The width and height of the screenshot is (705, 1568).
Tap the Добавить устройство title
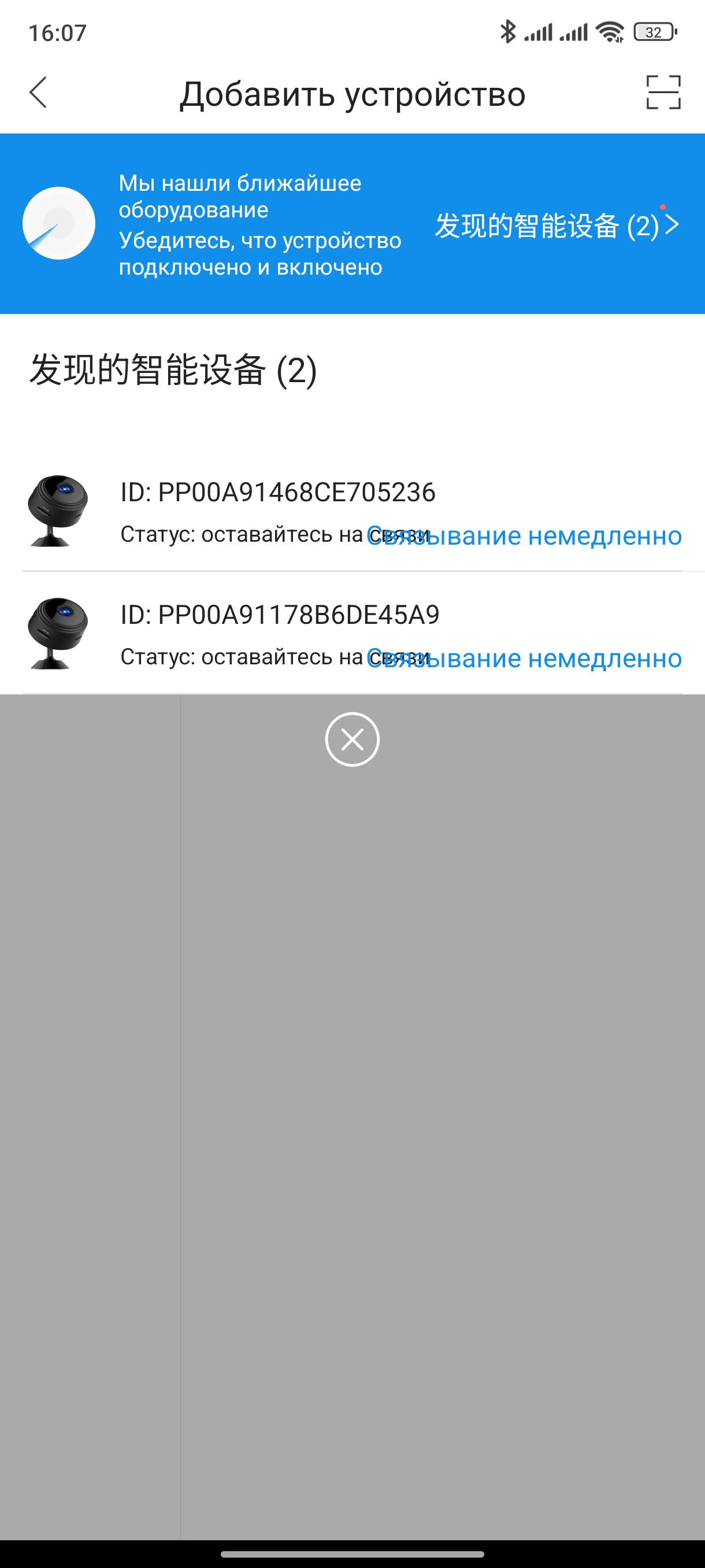click(x=352, y=94)
